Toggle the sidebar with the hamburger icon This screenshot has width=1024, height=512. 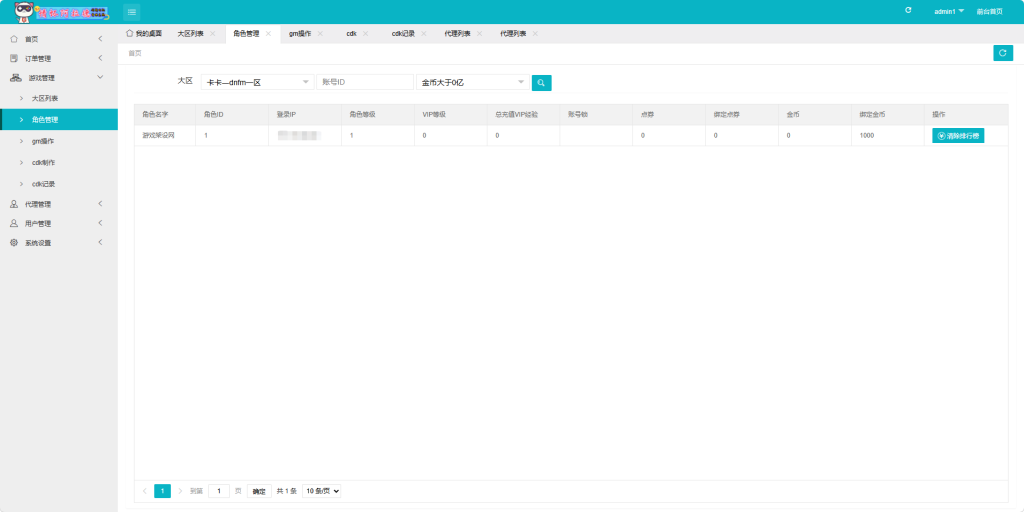point(131,12)
